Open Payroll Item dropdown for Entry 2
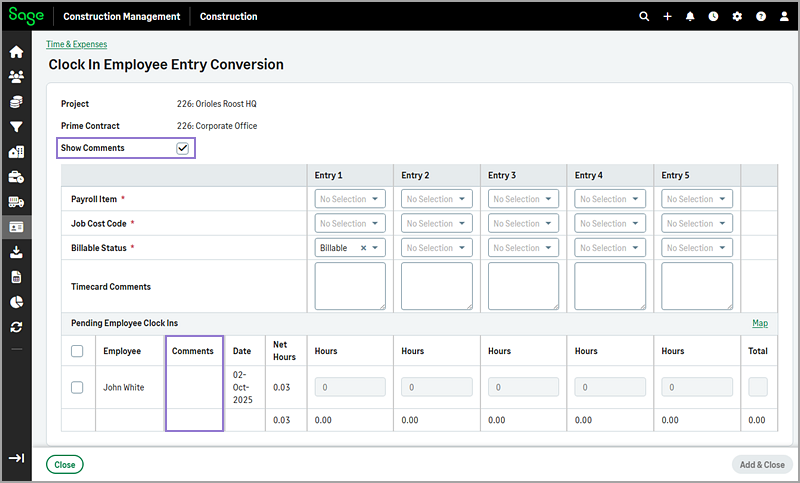Image resolution: width=800 pixels, height=483 pixels. (437, 199)
